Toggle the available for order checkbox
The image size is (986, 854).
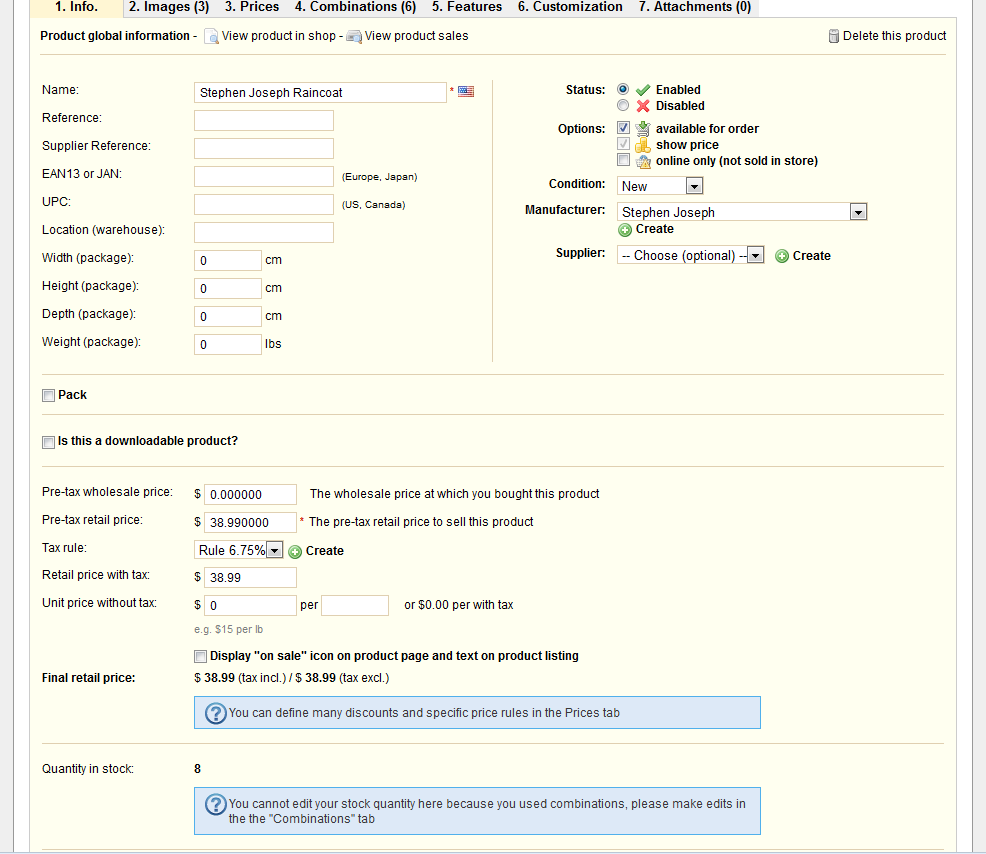(x=623, y=128)
